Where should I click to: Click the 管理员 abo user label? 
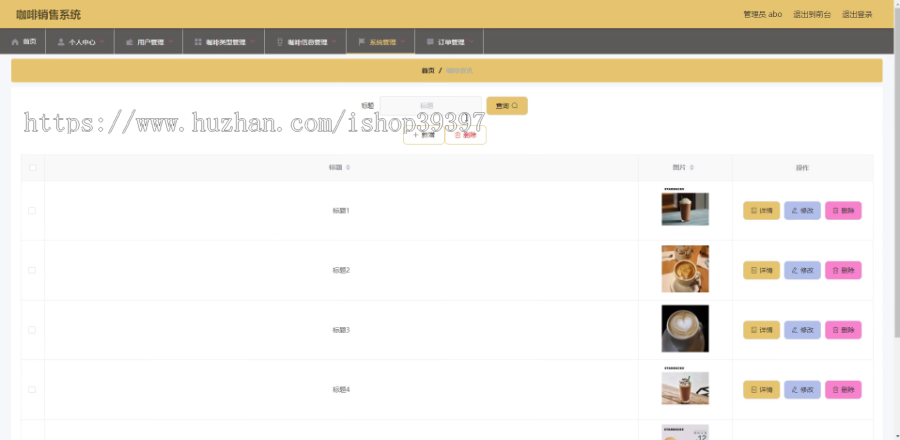tap(762, 14)
